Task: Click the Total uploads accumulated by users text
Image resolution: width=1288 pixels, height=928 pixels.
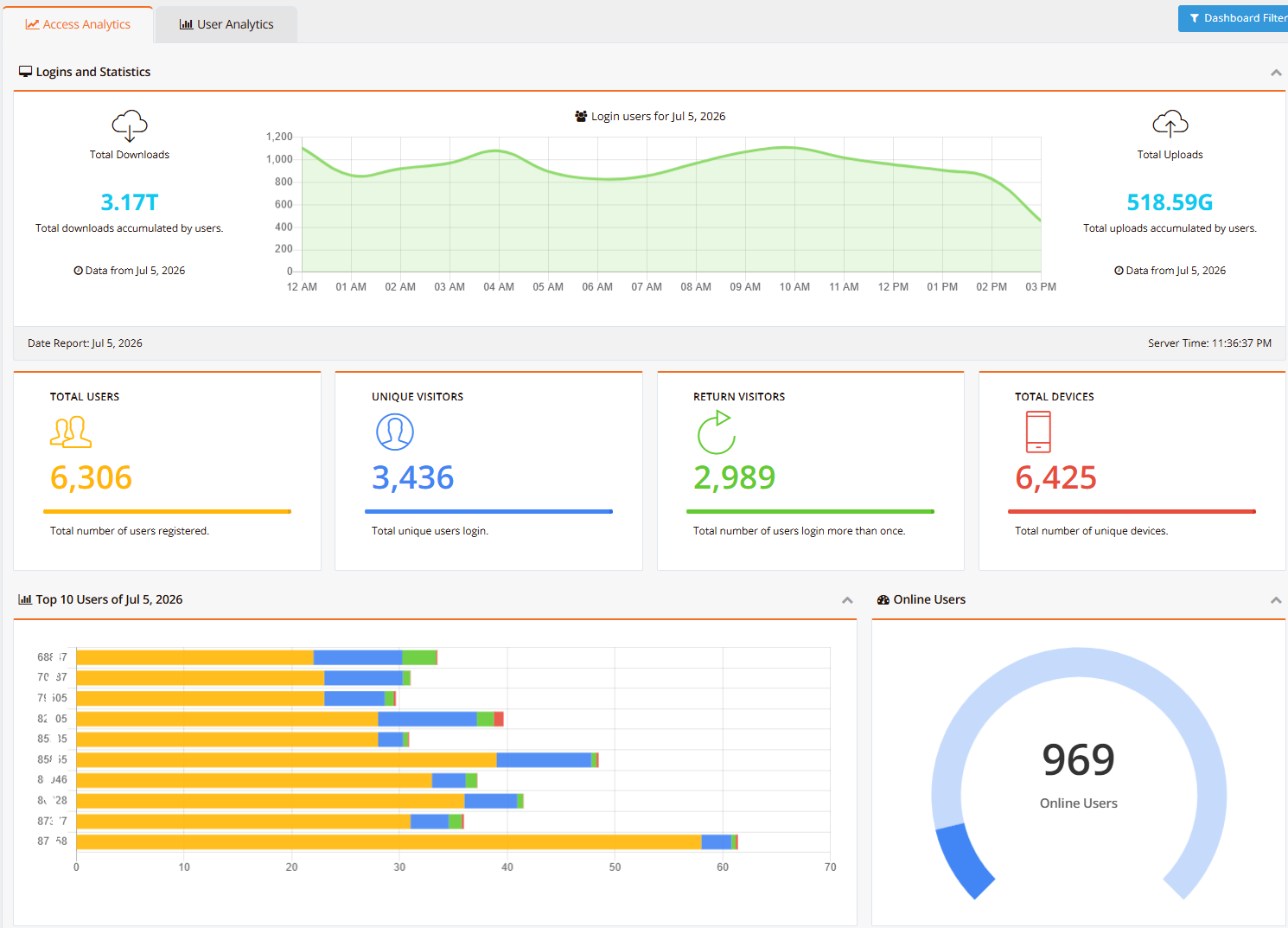Action: tap(1170, 228)
